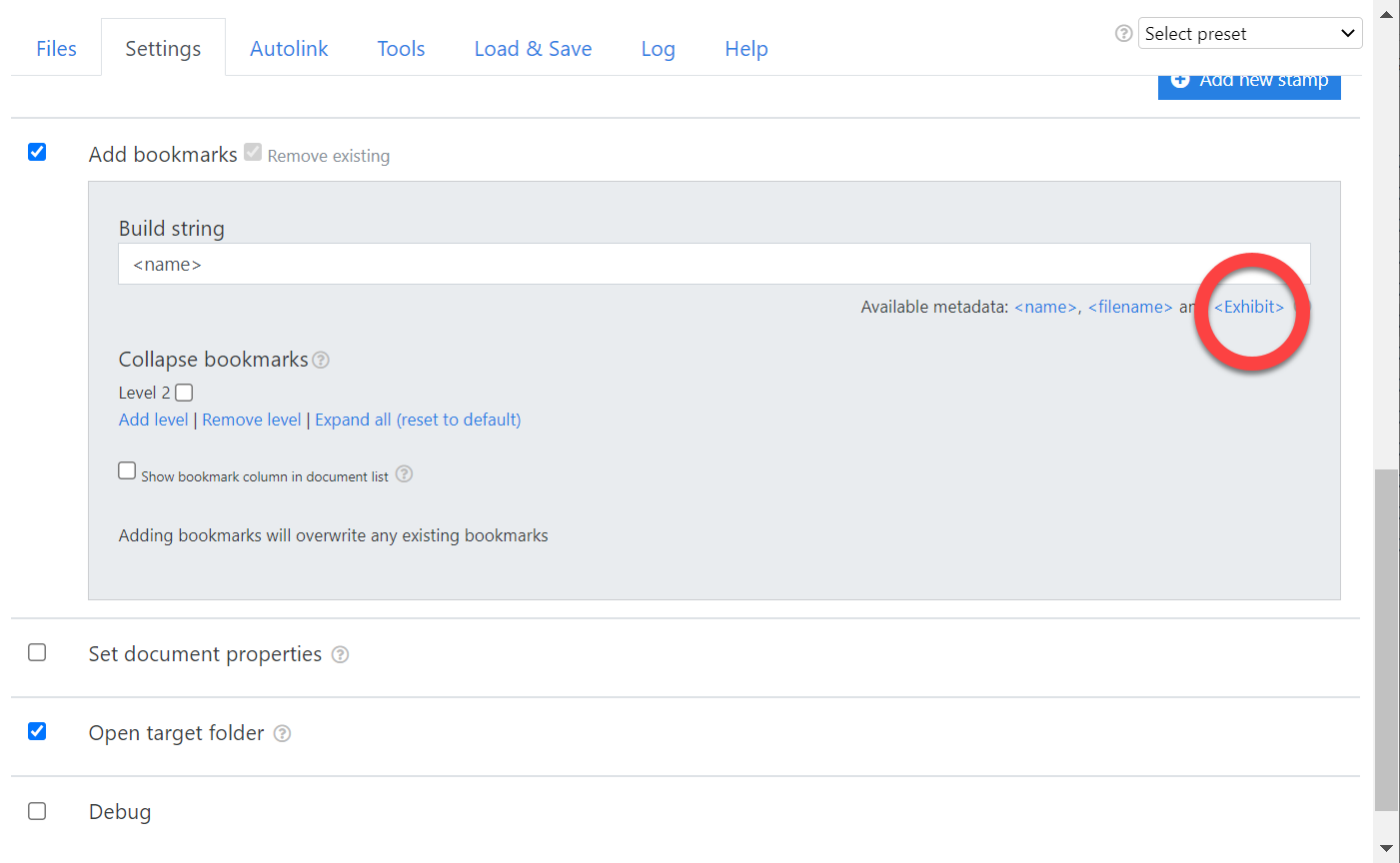Click the help icon beside Select preset
1400x863 pixels.
tap(1123, 33)
